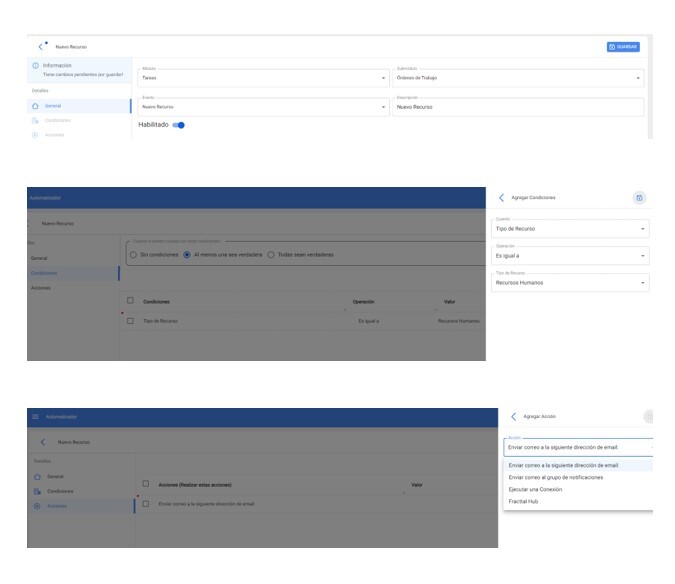
Task: Open the Operación dropdown showing 'Es igual a'
Action: 570,256
